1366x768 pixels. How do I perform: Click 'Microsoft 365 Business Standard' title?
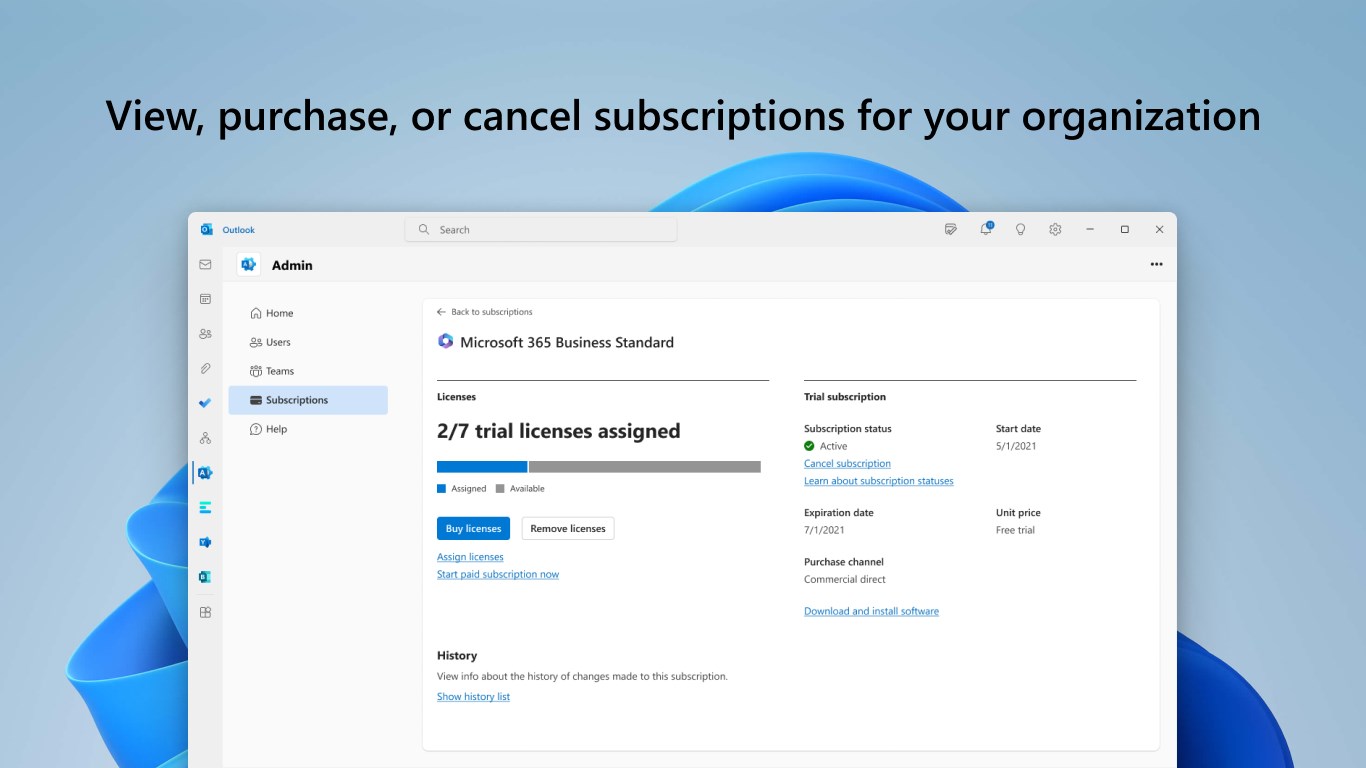pyautogui.click(x=567, y=342)
